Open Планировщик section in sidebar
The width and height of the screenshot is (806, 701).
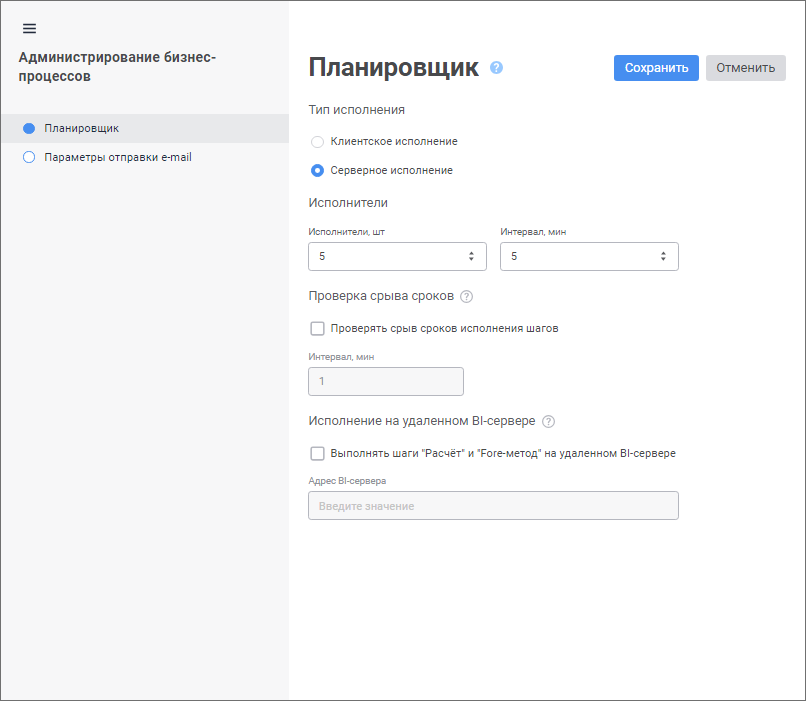coord(82,128)
